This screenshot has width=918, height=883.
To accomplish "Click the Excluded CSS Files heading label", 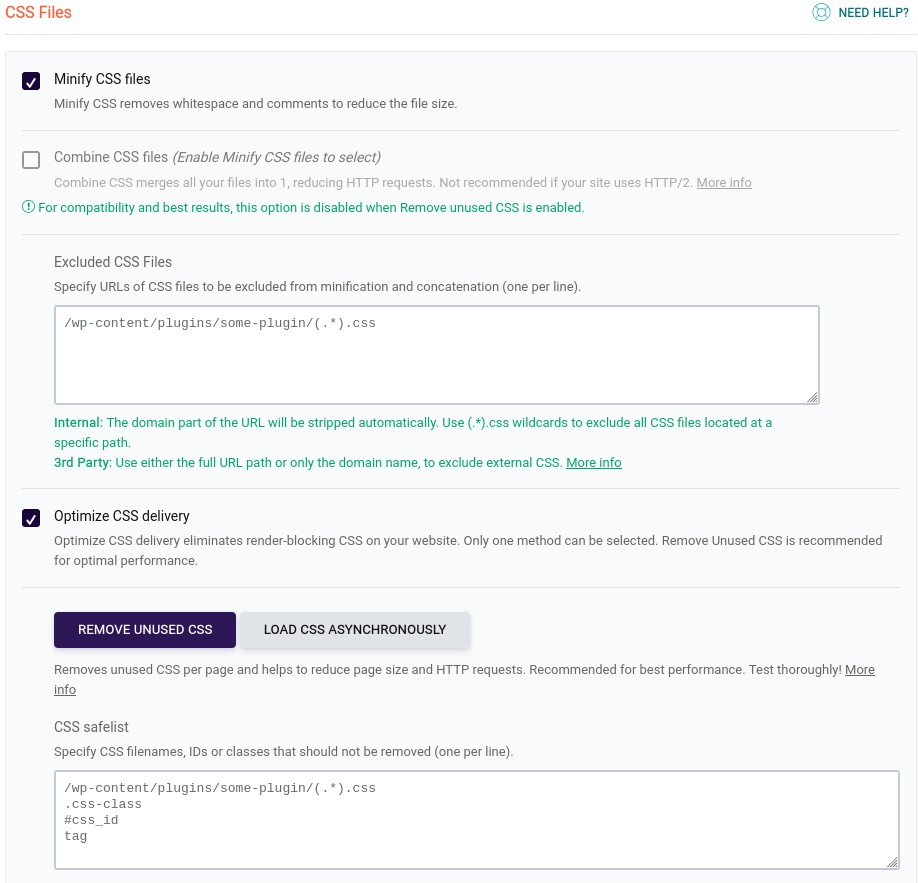I will (x=113, y=262).
